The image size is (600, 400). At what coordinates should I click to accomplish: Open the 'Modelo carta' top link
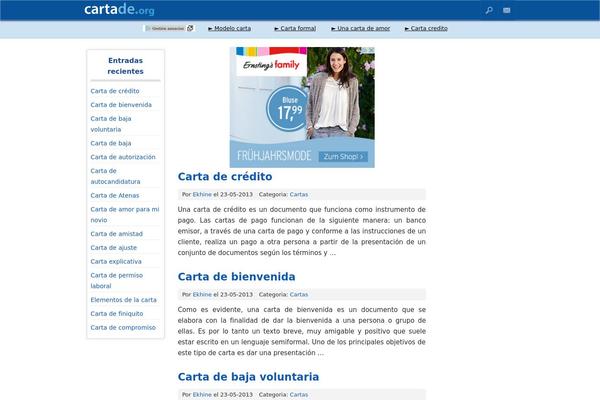pos(232,29)
